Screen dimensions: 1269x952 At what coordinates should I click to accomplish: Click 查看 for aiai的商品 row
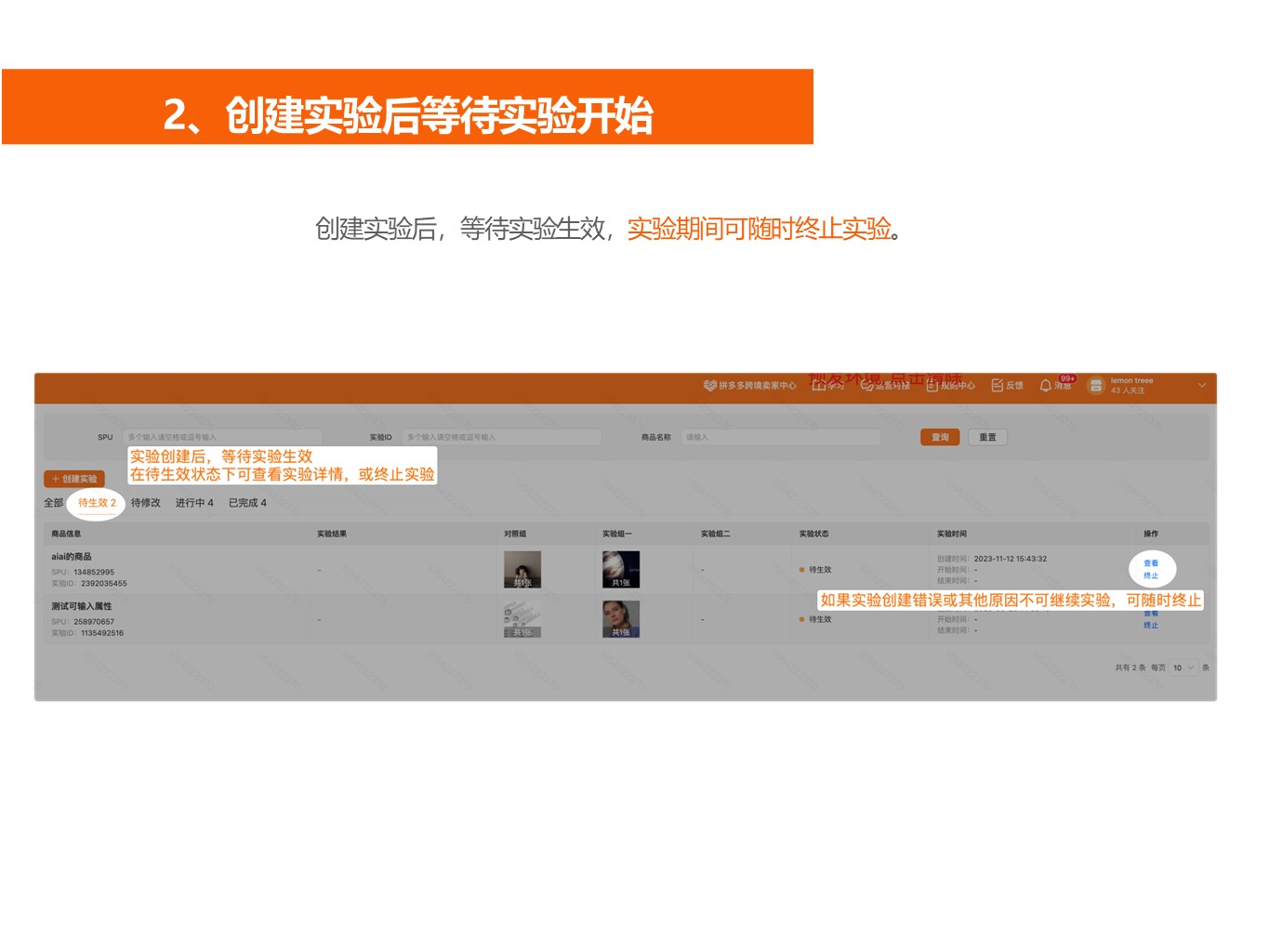point(1151,563)
